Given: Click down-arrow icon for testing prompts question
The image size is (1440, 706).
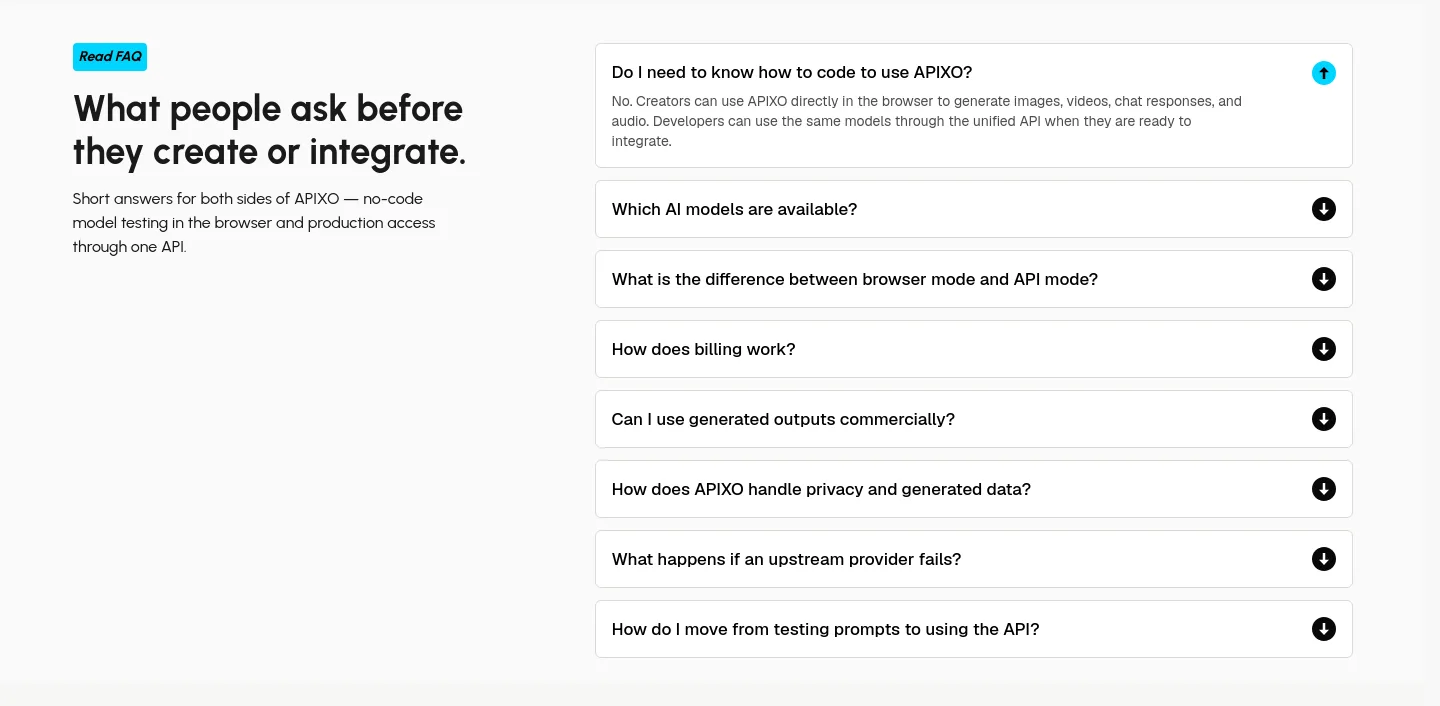Looking at the screenshot, I should (1323, 629).
